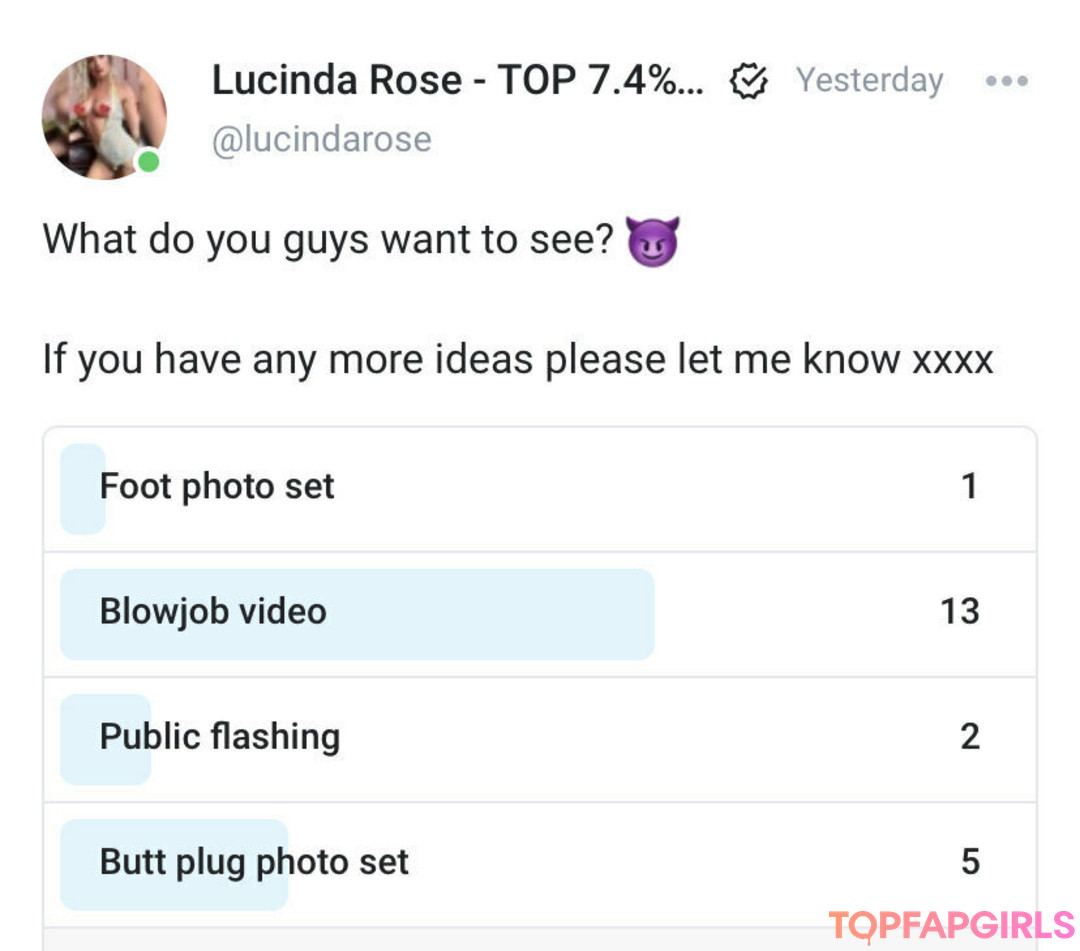Click the verified checkmark badge

[748, 81]
